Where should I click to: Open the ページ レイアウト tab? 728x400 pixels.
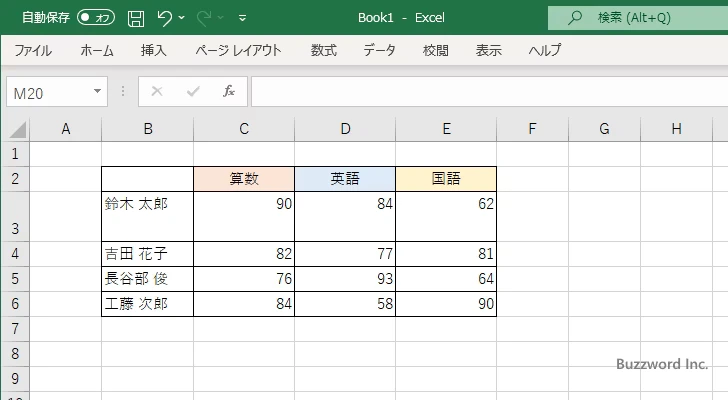[x=238, y=50]
